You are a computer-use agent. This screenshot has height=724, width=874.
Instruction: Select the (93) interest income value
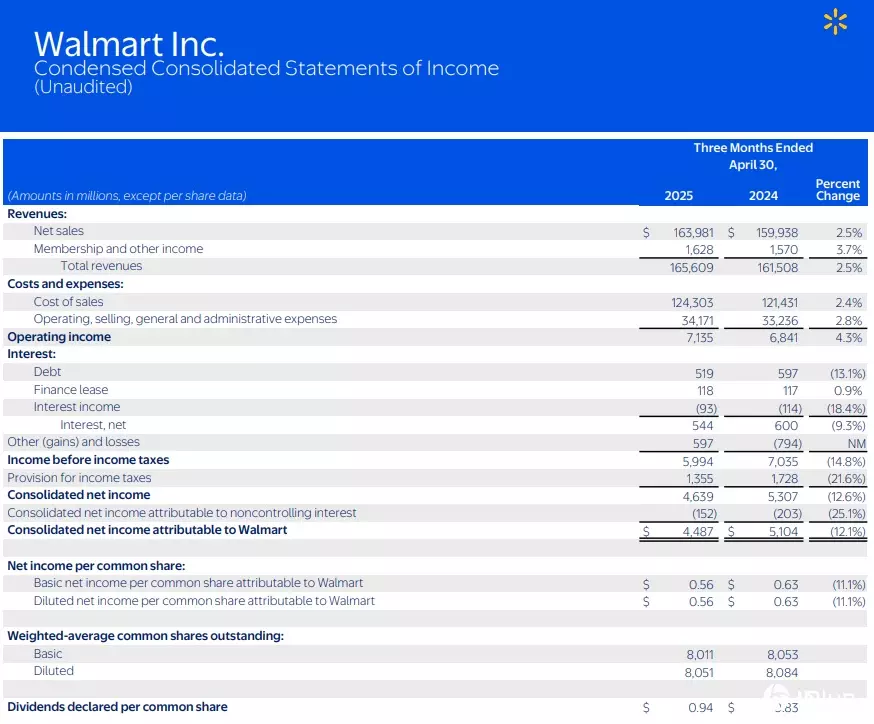[x=706, y=409]
